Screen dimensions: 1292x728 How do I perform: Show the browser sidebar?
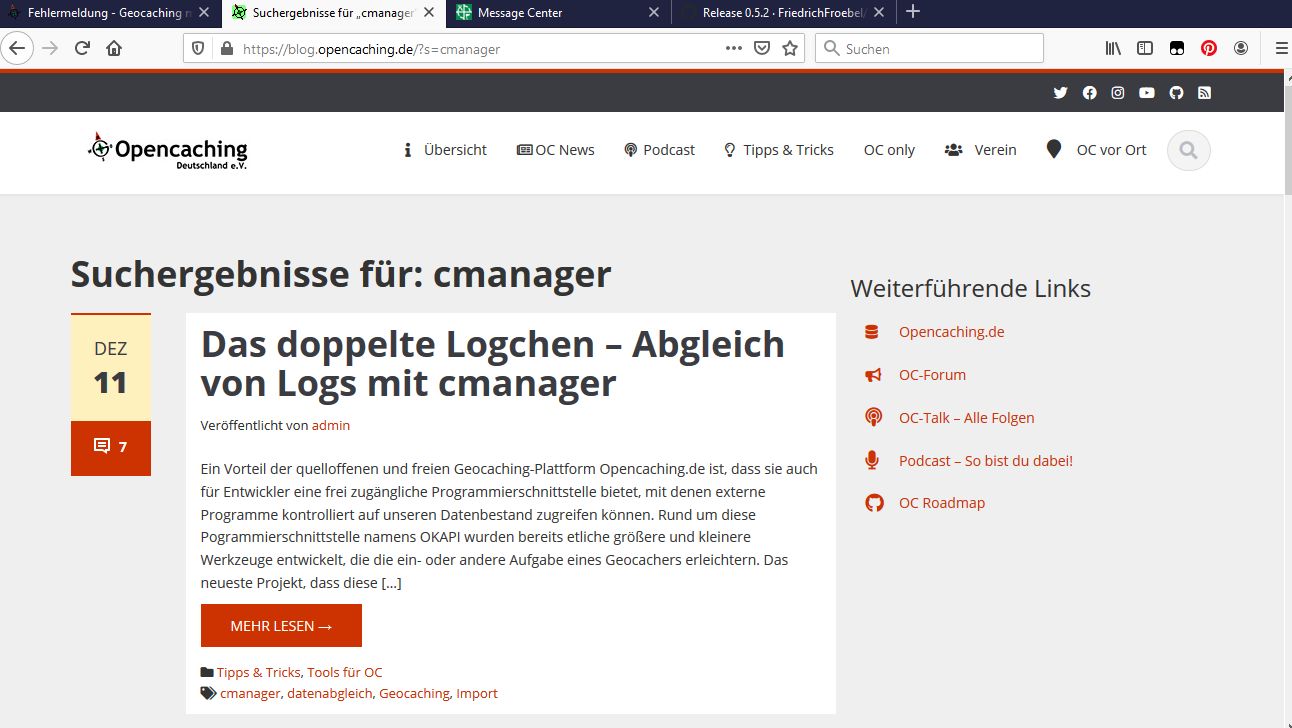click(x=1145, y=48)
